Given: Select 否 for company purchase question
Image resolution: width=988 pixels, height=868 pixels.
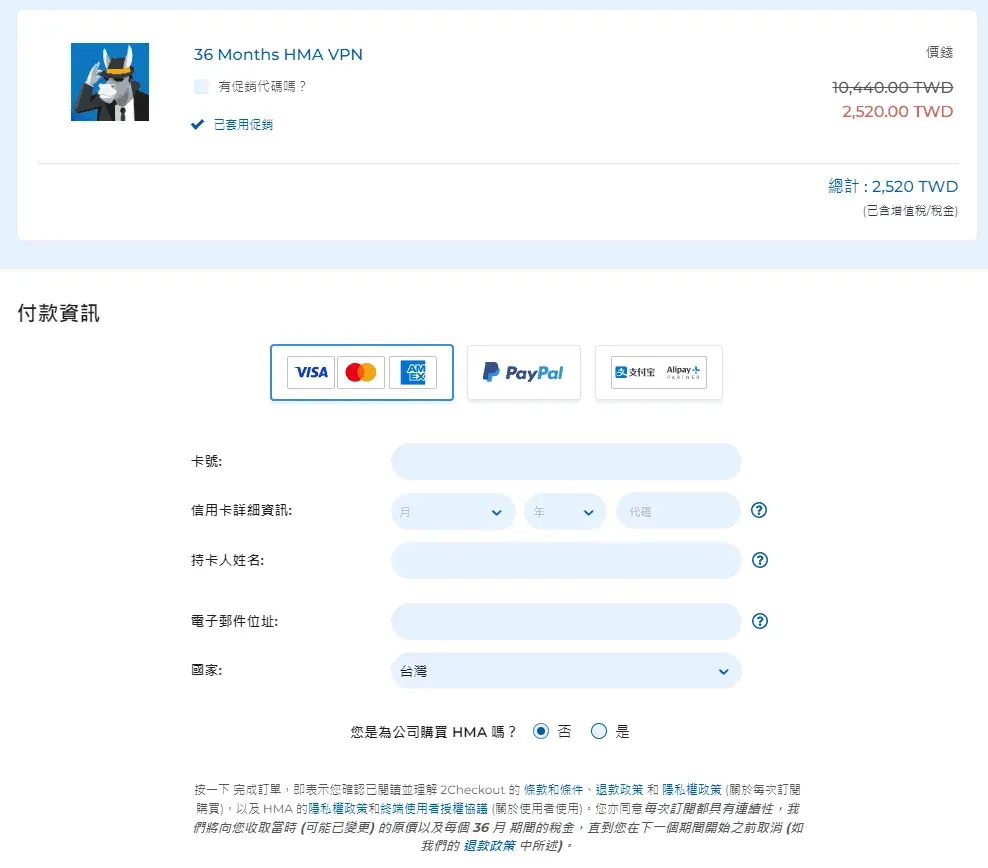Looking at the screenshot, I should (541, 731).
